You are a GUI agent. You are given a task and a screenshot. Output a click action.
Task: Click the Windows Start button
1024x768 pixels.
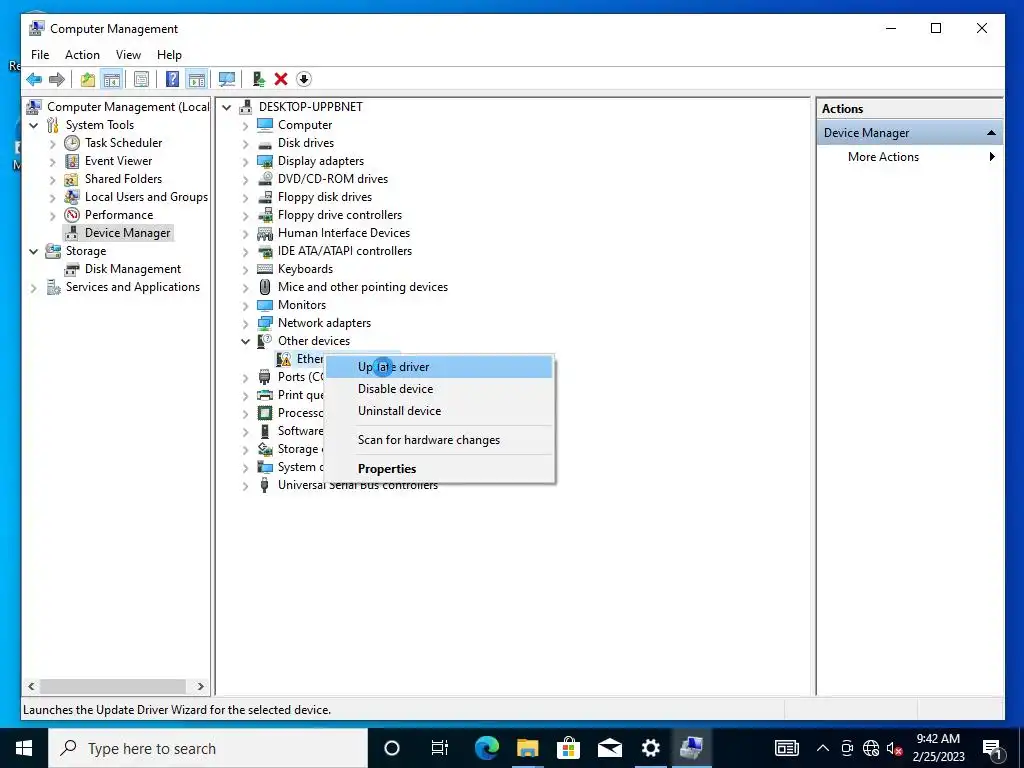tap(24, 748)
